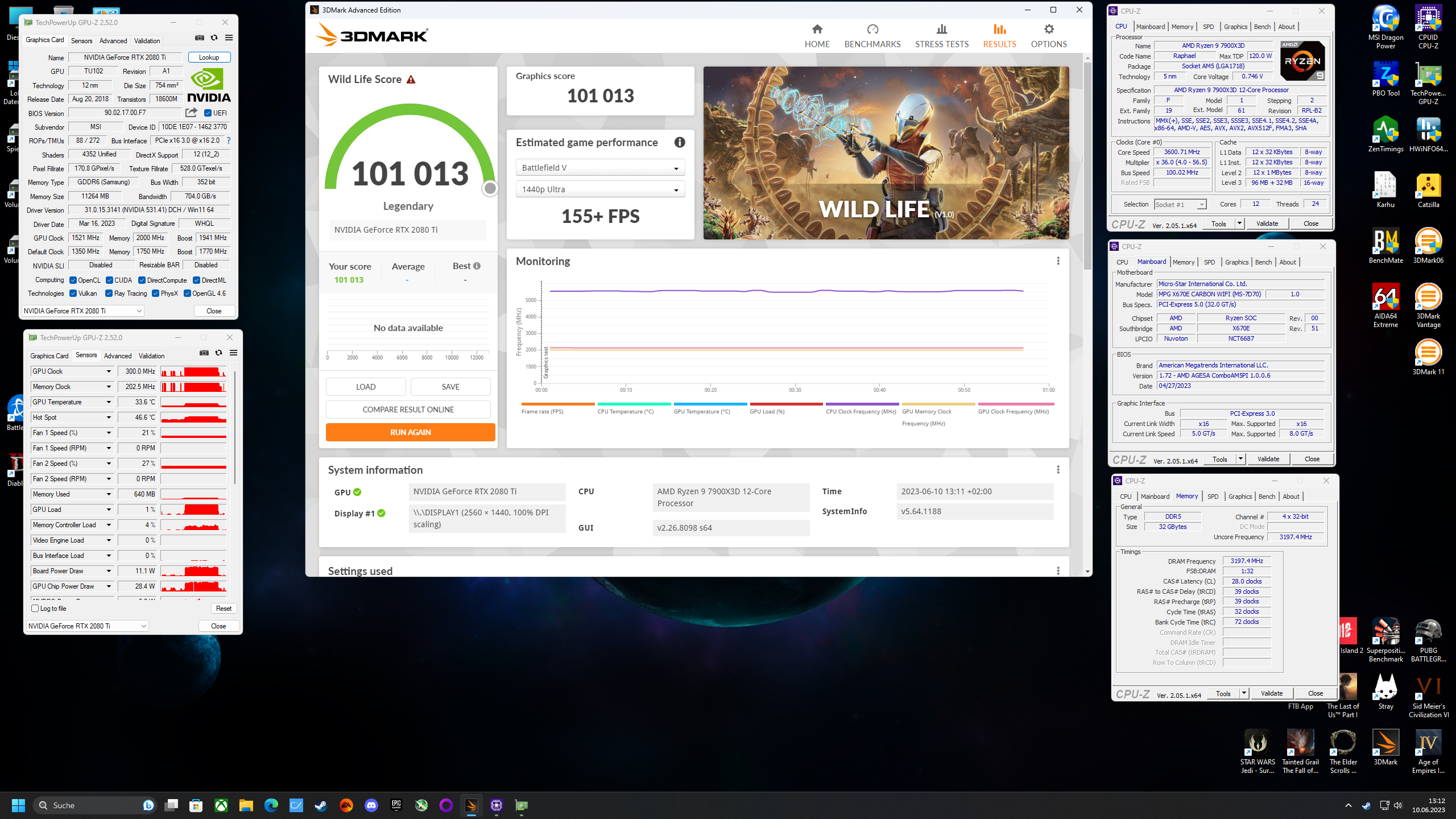The image size is (1456, 819).
Task: Click the GPU-Z screenshot camera icon in upper window
Action: 200,38
